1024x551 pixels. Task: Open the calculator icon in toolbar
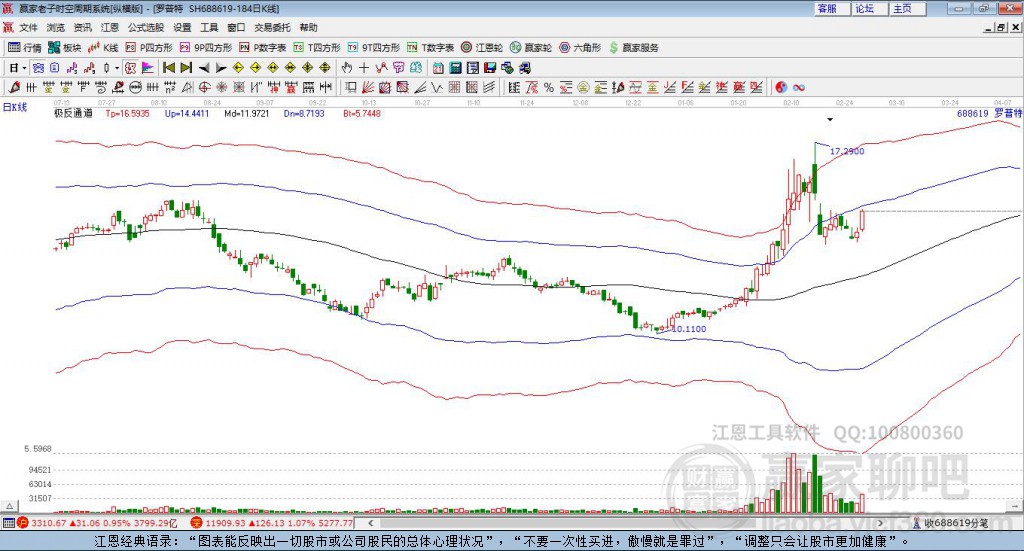pyautogui.click(x=455, y=68)
